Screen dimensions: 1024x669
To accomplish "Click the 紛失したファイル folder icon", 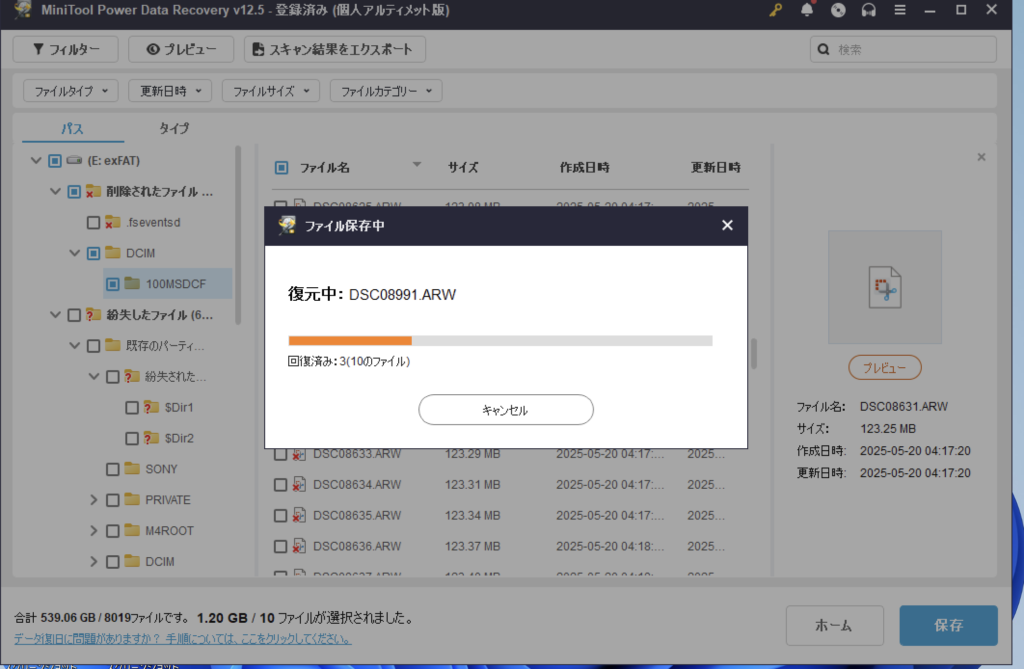I will (x=93, y=314).
